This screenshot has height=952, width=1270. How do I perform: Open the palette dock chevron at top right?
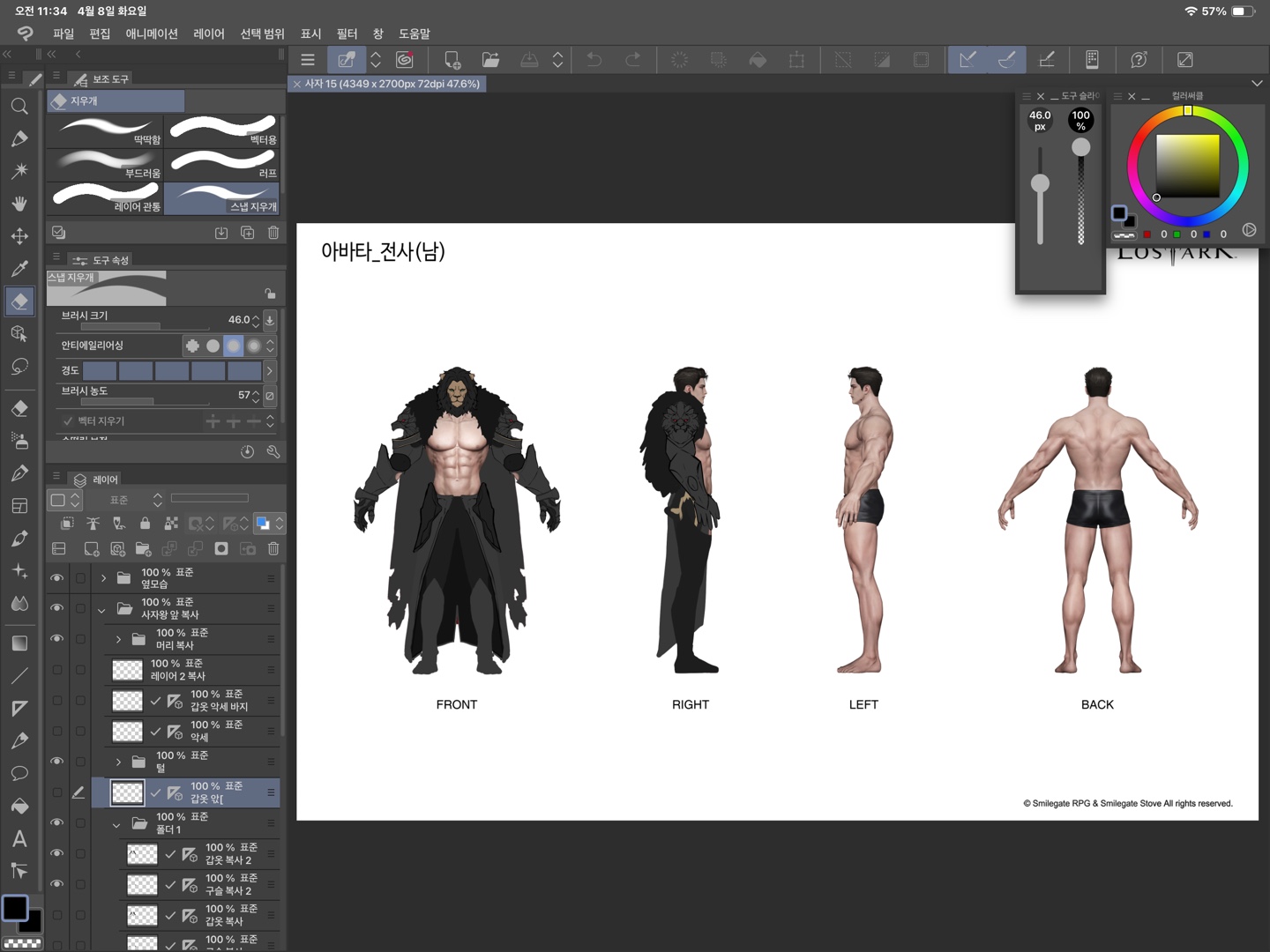tap(1257, 83)
